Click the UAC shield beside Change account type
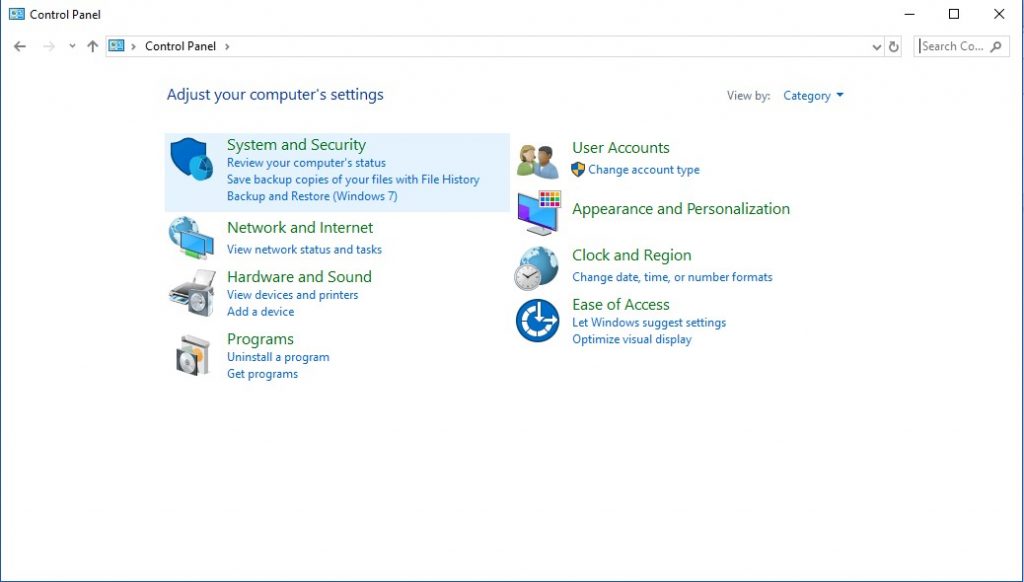This screenshot has width=1024, height=582. coord(578,170)
